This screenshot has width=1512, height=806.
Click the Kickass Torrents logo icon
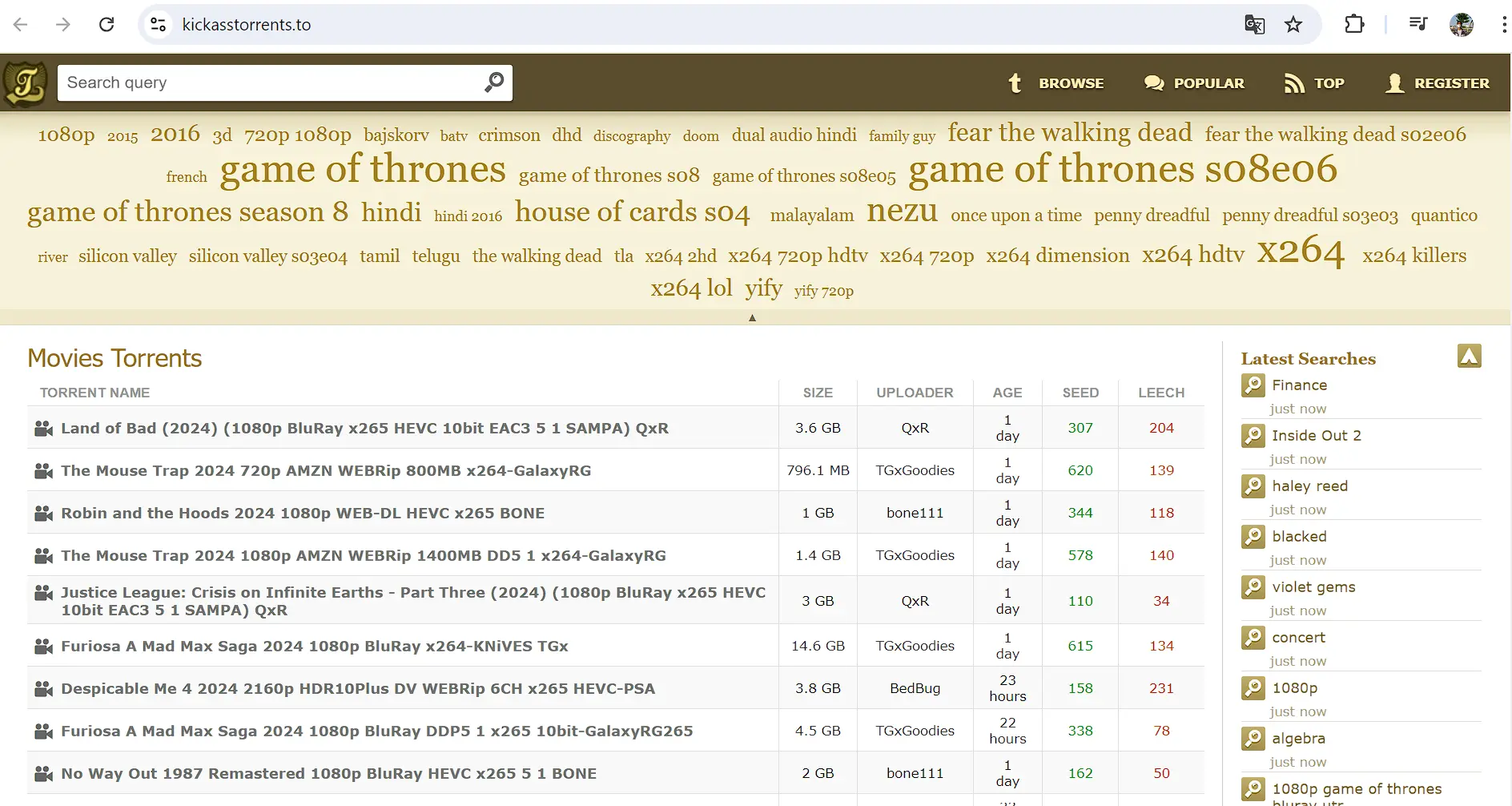[x=26, y=83]
